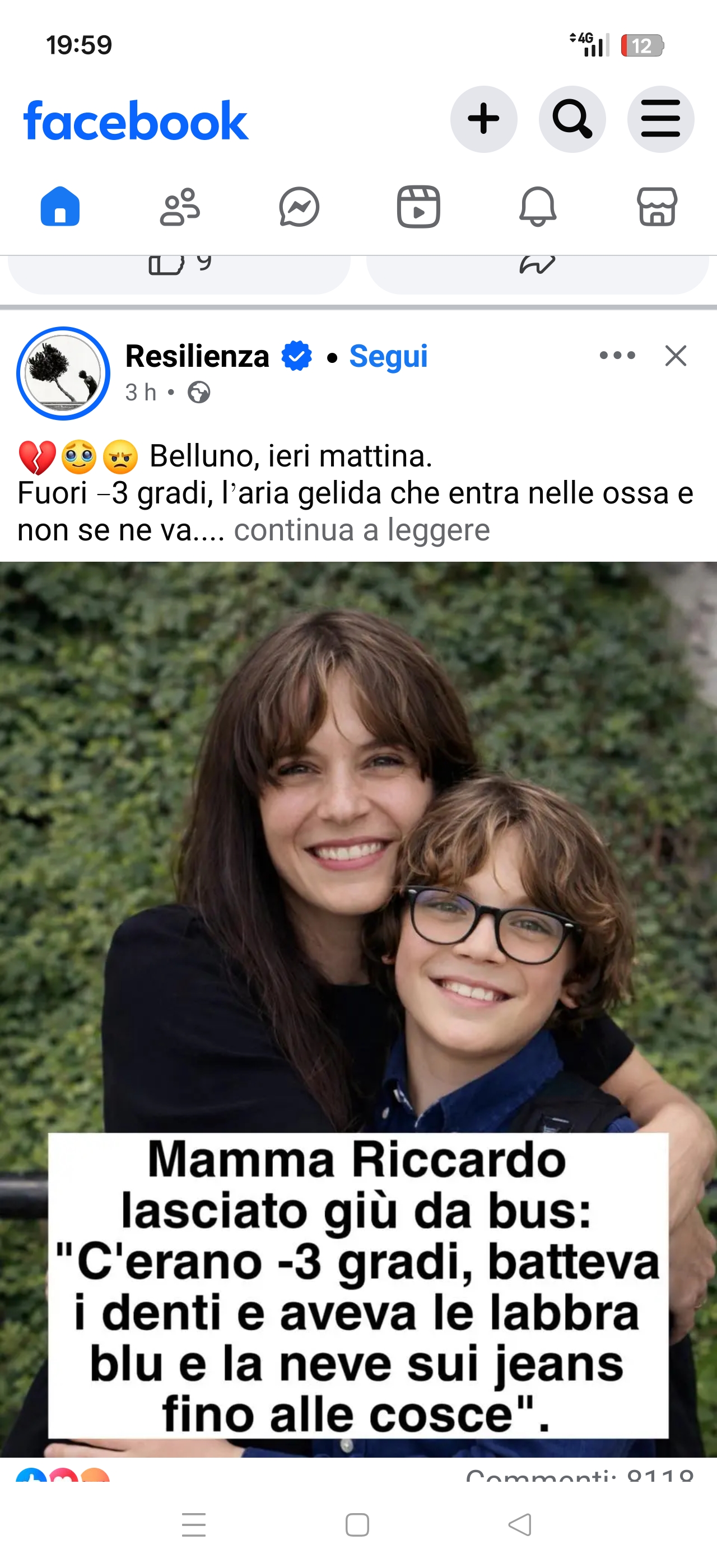
Task: Open the Marketplace storefront icon
Action: (x=657, y=207)
